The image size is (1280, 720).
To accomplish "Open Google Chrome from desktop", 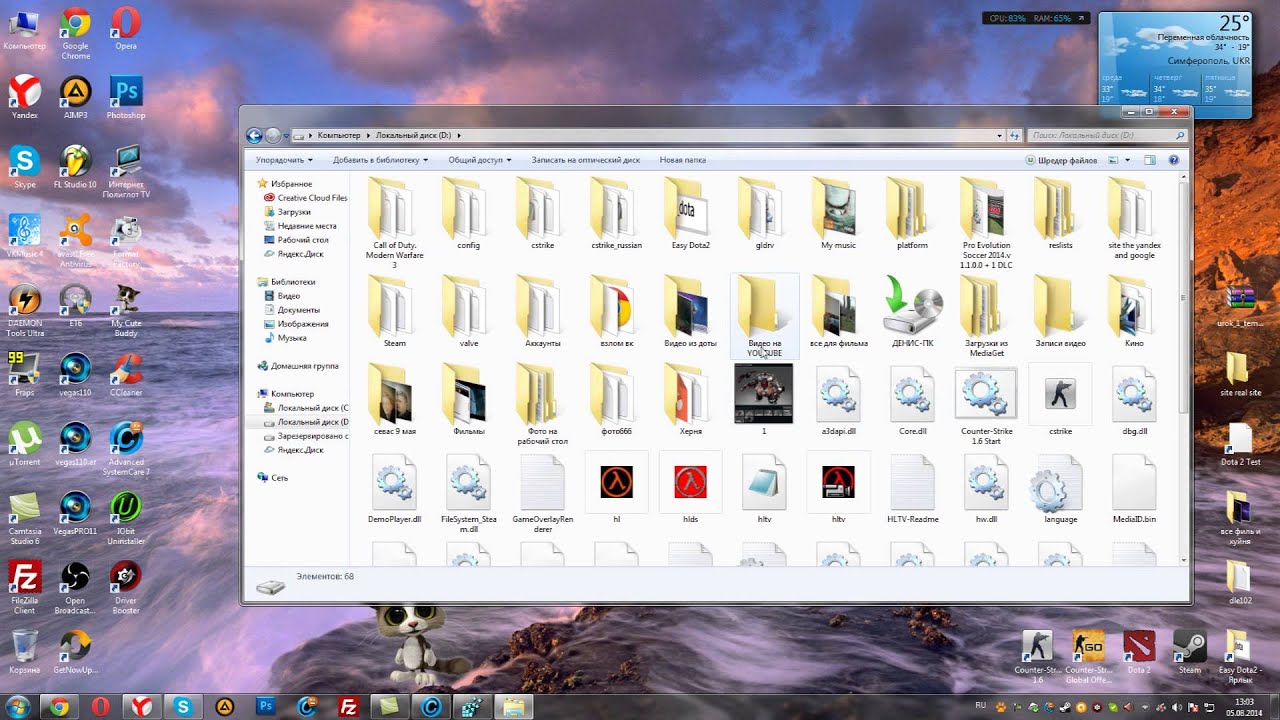I will [x=76, y=33].
